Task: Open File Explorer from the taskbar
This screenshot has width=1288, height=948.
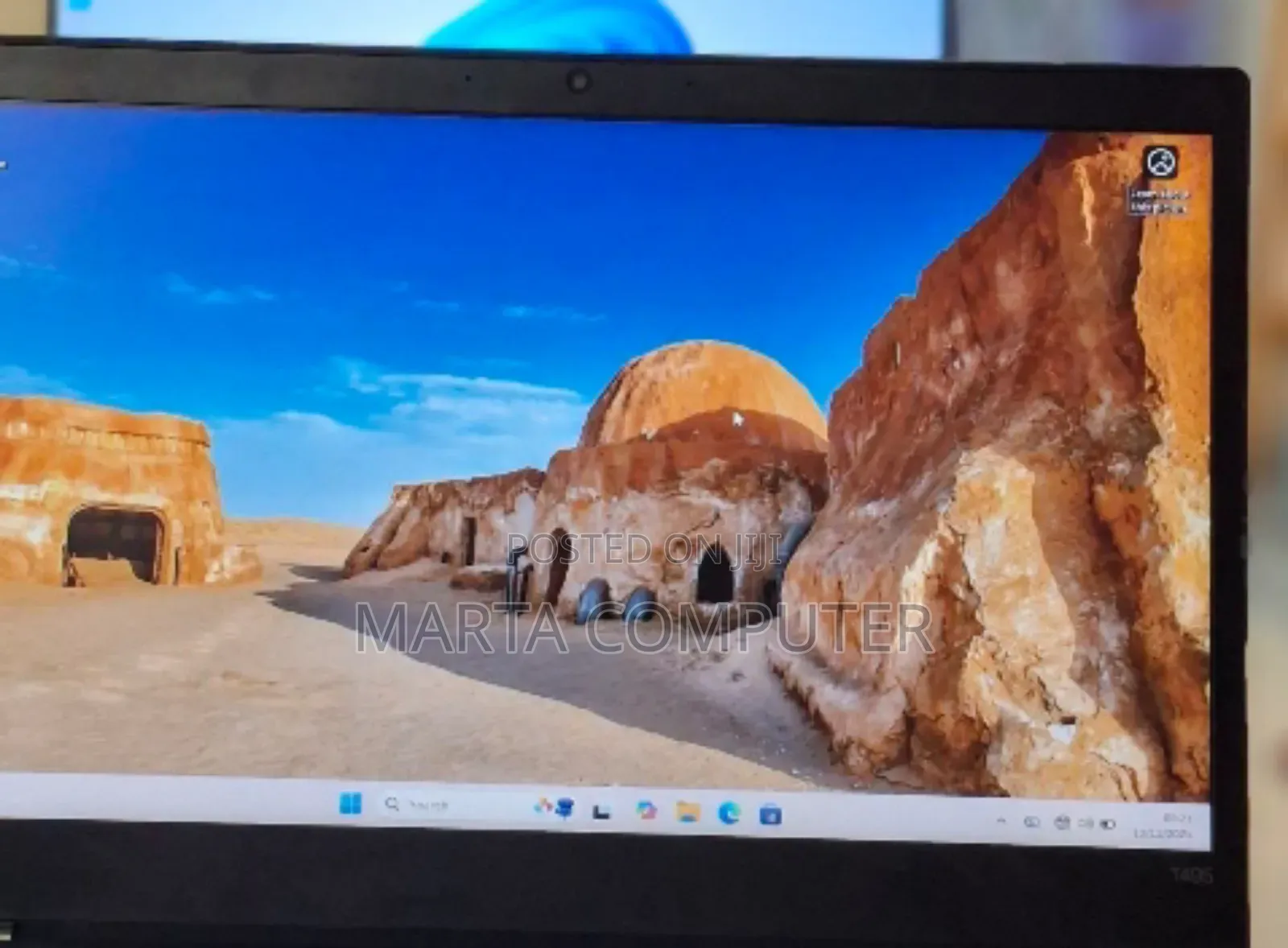Action: tap(687, 812)
